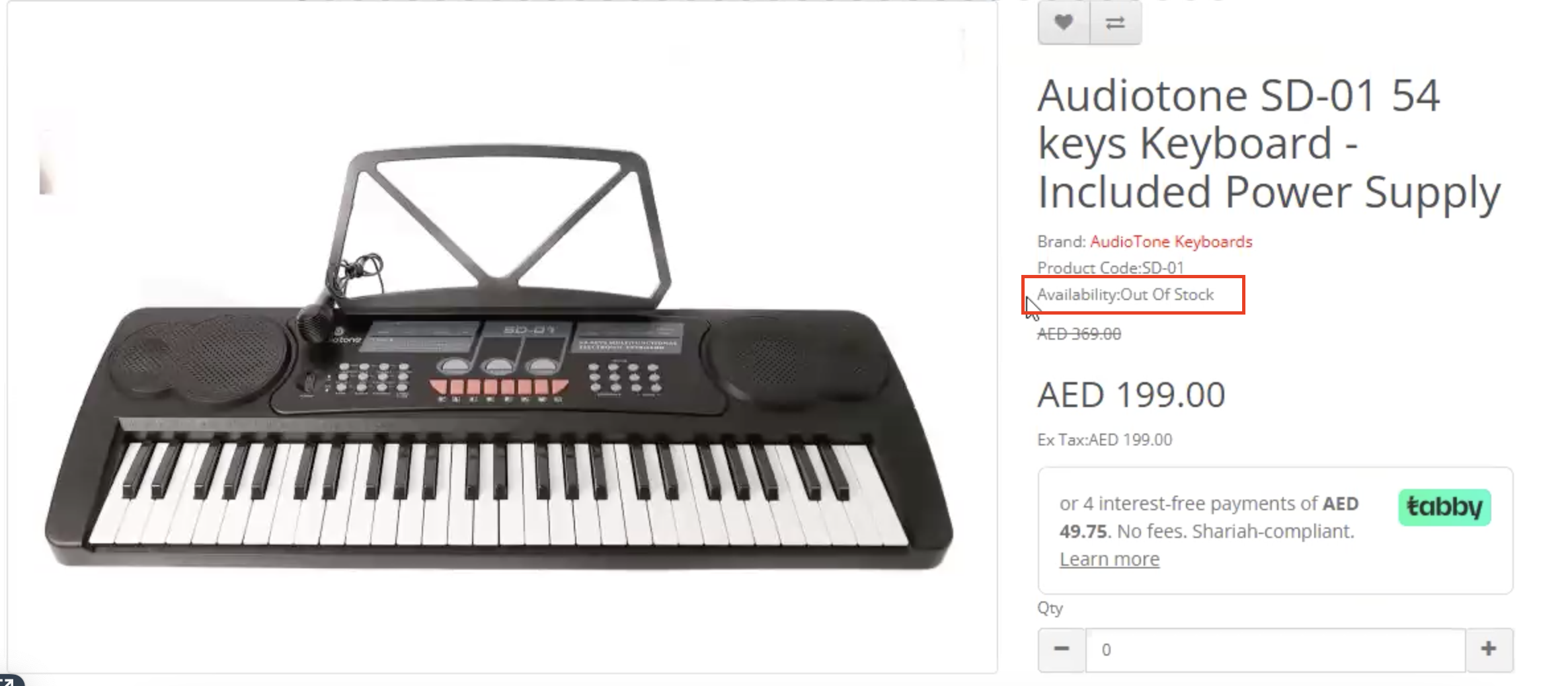Click the green tabby logo
1568x686 pixels.
[1444, 508]
